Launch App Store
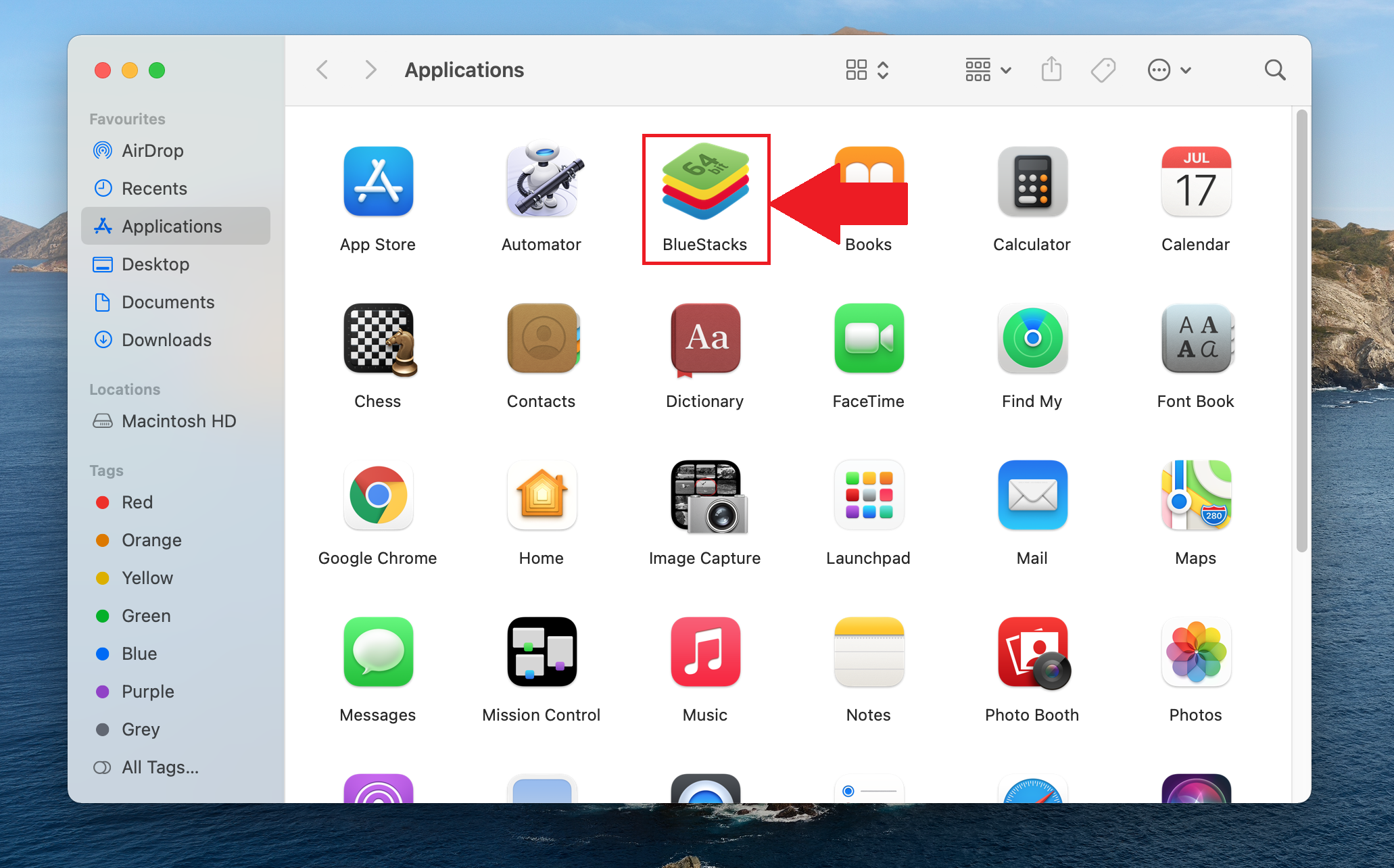 377,184
